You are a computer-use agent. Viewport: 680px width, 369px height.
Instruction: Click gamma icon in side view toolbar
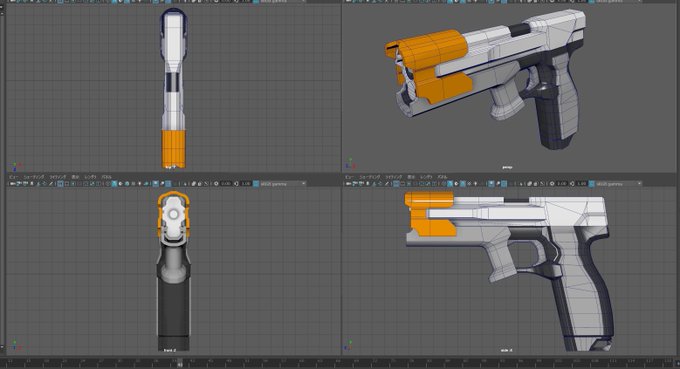pos(572,184)
